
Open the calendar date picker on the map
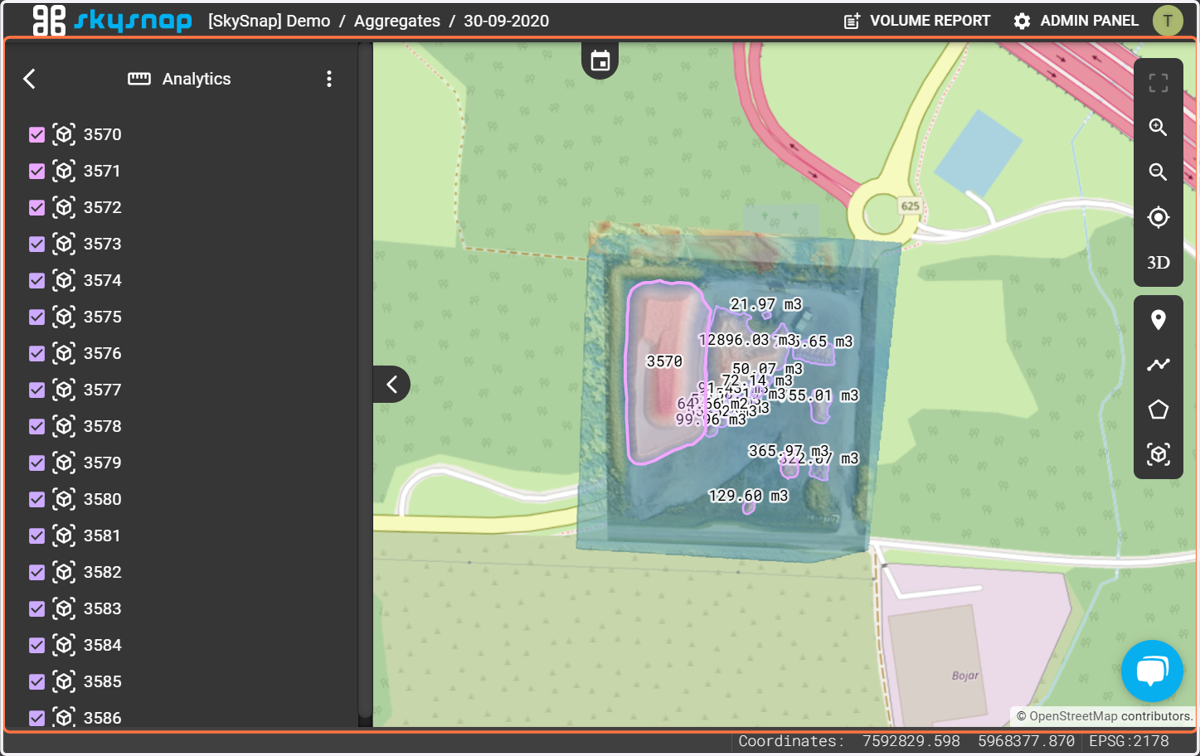pos(600,61)
